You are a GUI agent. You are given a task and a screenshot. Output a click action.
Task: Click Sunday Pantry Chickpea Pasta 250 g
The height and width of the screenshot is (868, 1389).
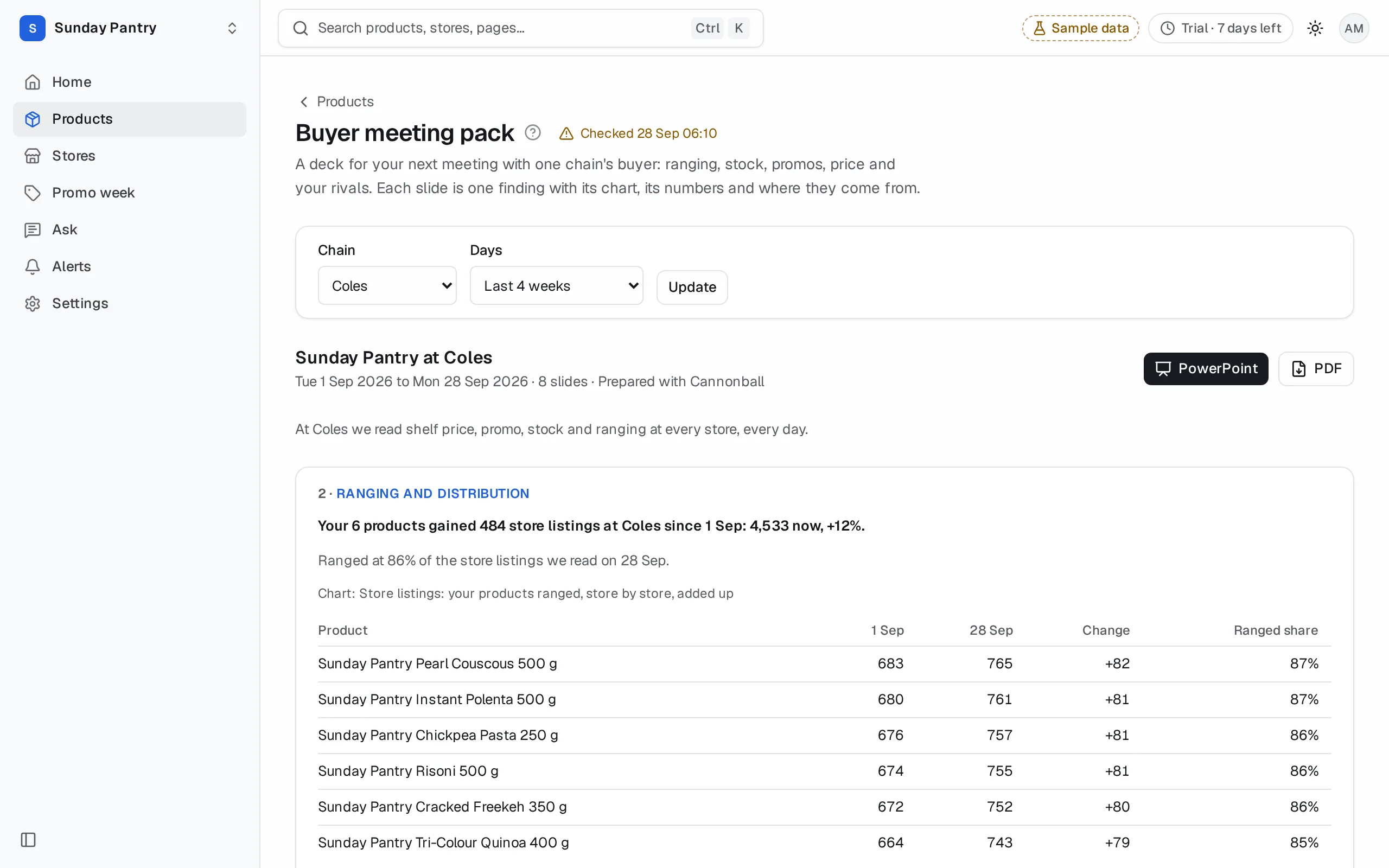(x=438, y=735)
